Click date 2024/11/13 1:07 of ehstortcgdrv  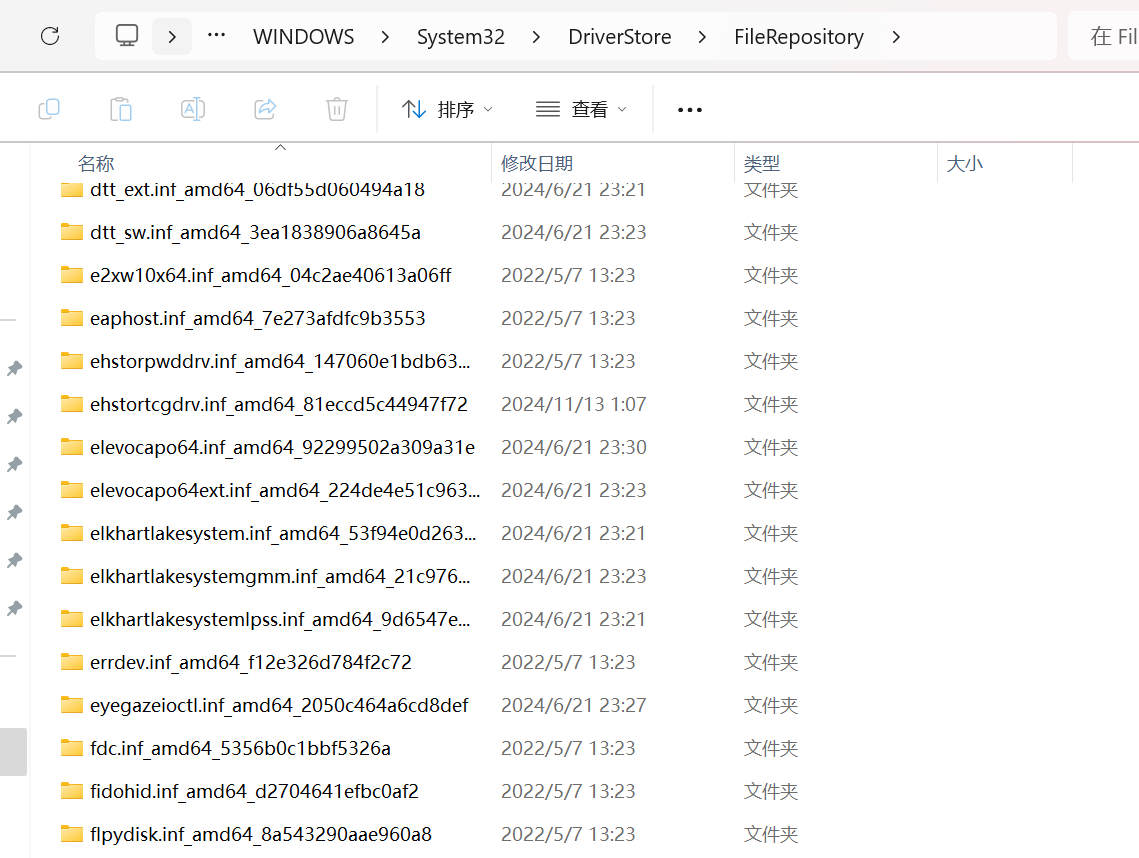(x=573, y=404)
